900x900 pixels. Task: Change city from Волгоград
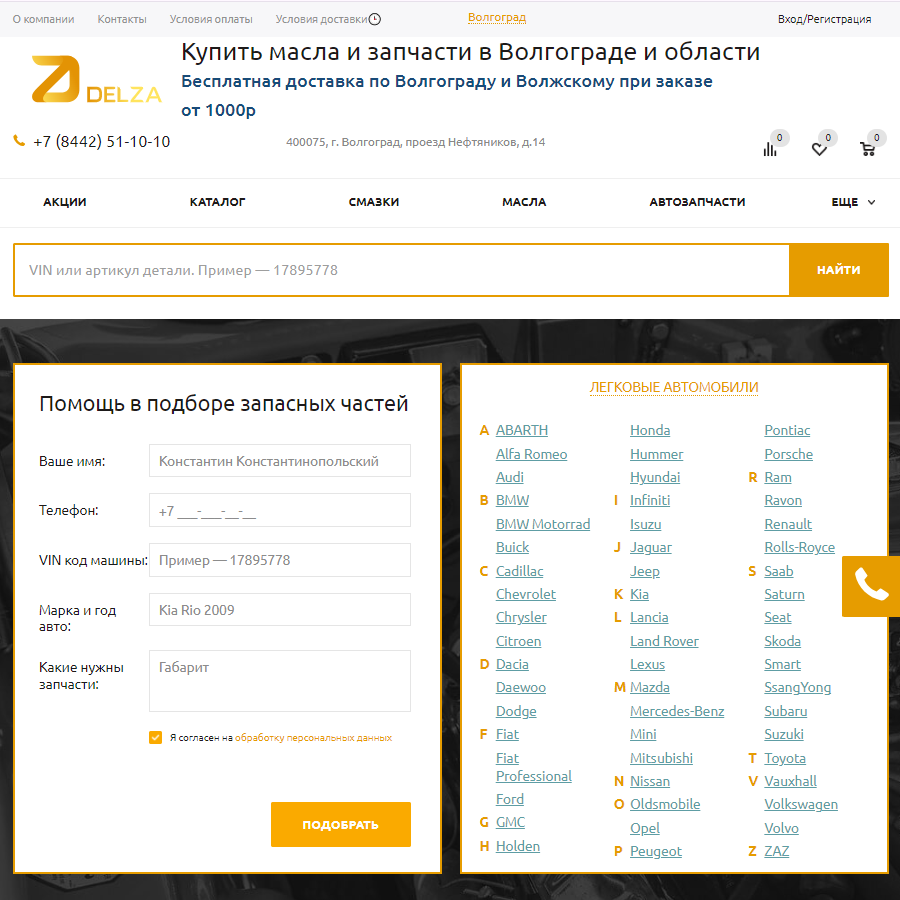(x=497, y=18)
